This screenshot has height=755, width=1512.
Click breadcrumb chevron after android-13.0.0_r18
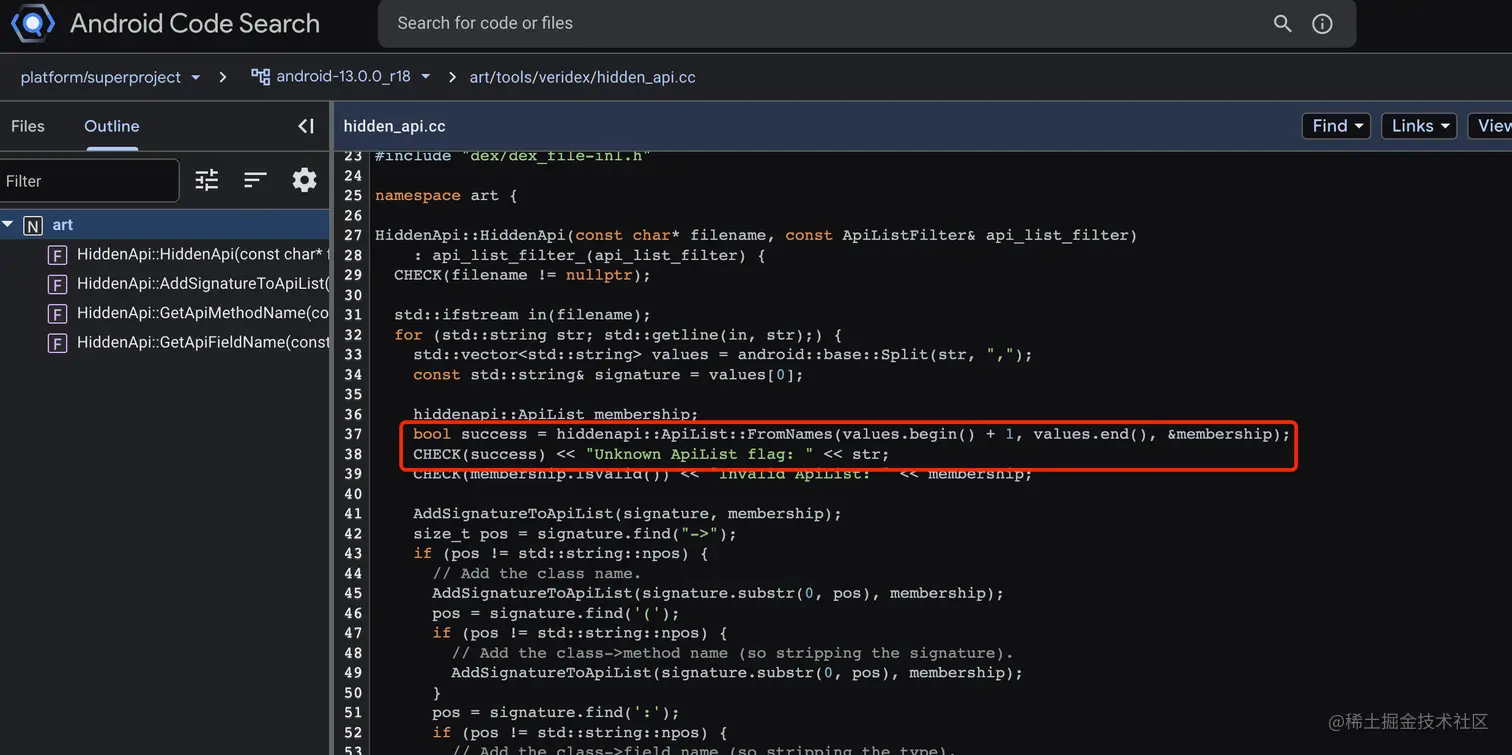tap(452, 77)
